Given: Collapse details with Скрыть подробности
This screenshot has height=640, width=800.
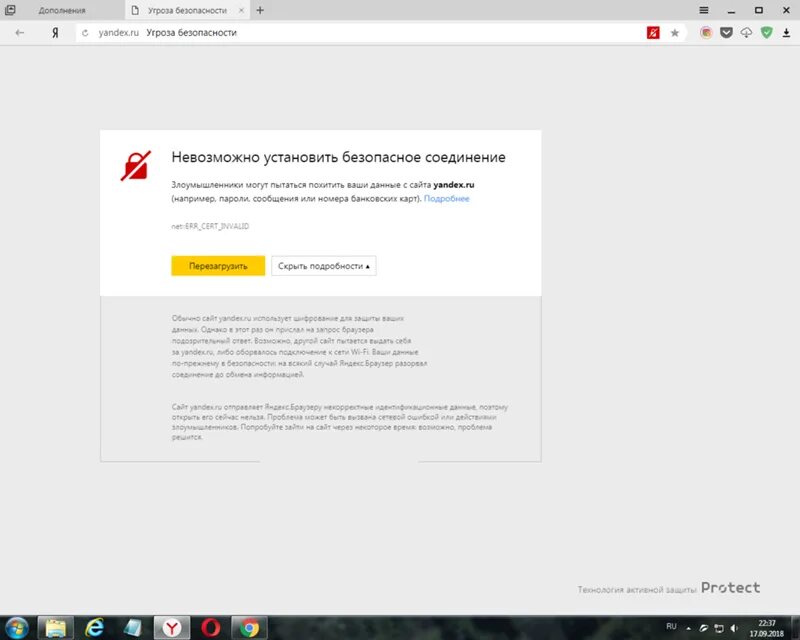Looking at the screenshot, I should [x=323, y=266].
